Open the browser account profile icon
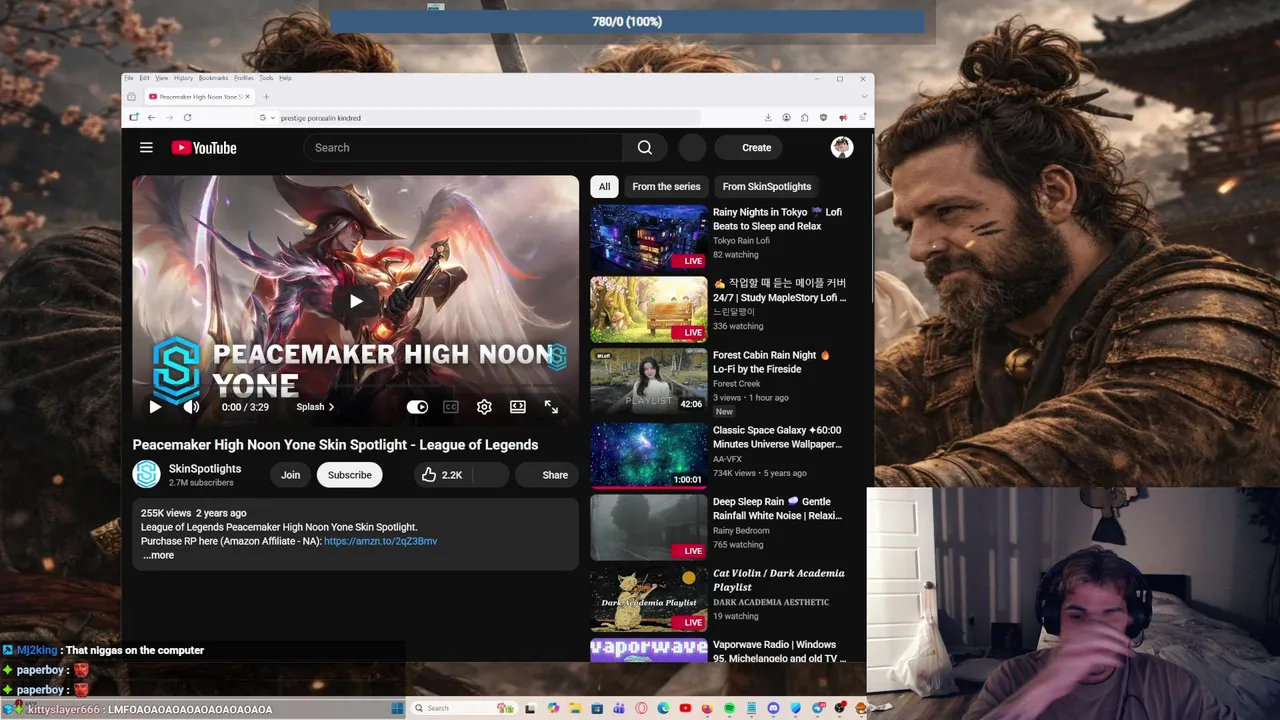The height and width of the screenshot is (720, 1280). point(786,118)
